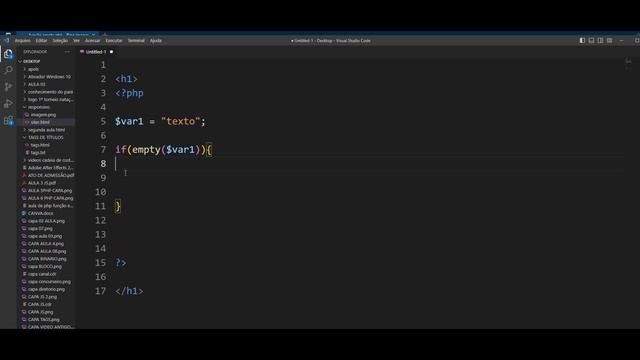Image resolution: width=640 pixels, height=360 pixels.
Task: Click the </h1> closing tag on line 17
Action: 129,291
